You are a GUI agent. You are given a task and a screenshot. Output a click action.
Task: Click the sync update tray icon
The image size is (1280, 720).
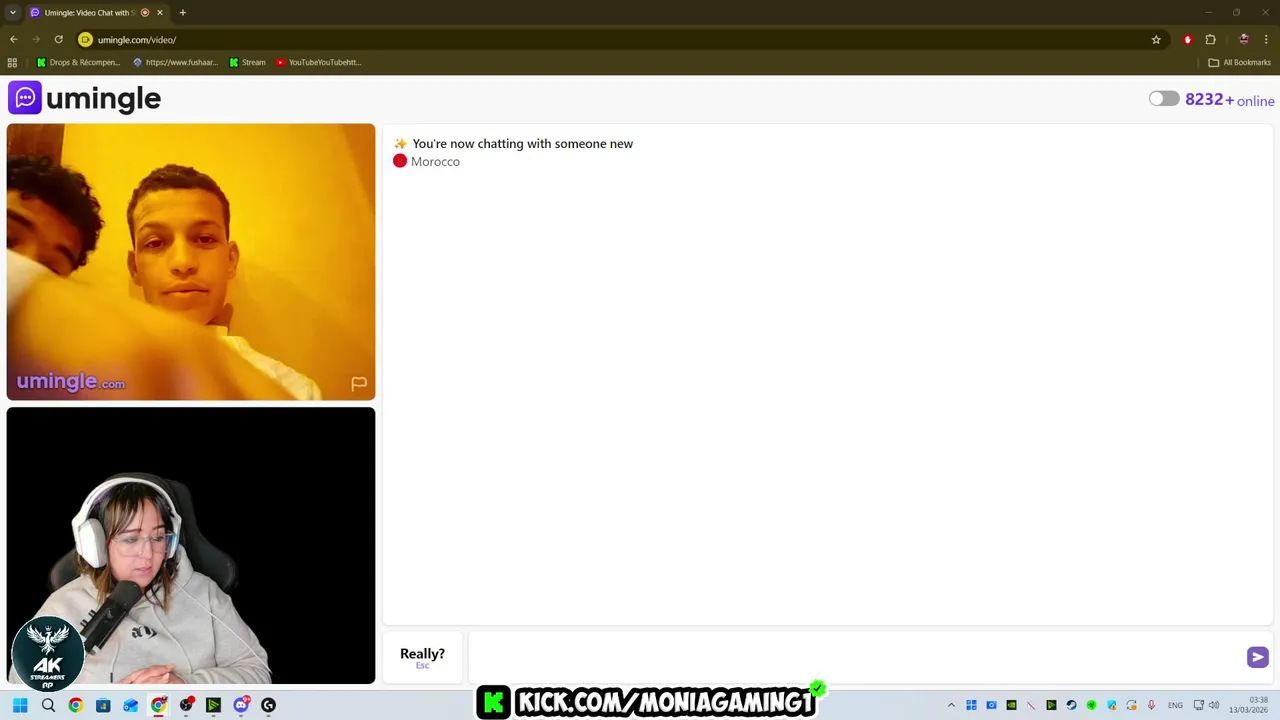pyautogui.click(x=1131, y=705)
